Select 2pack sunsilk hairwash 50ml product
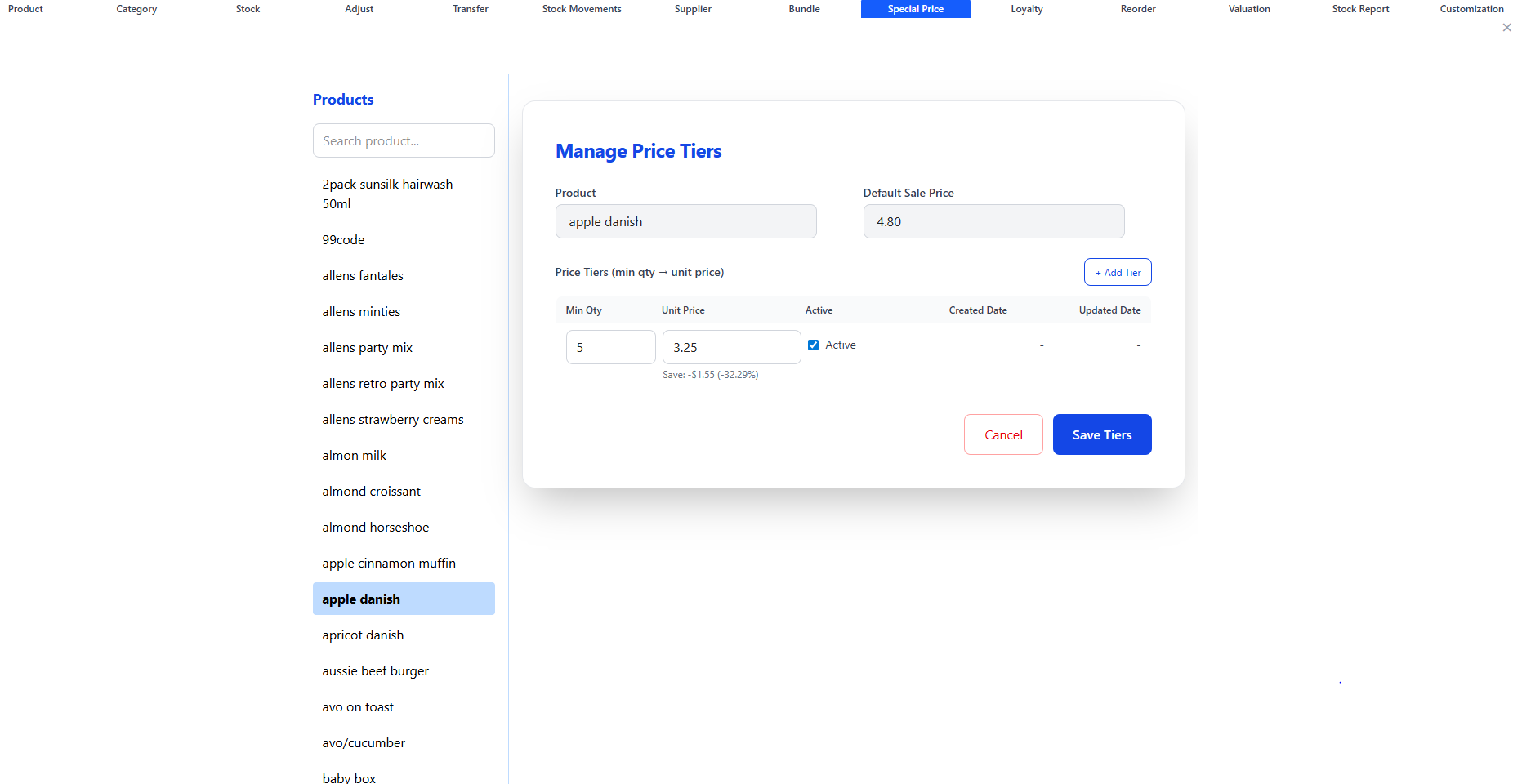Image resolution: width=1522 pixels, height=784 pixels. click(x=404, y=194)
